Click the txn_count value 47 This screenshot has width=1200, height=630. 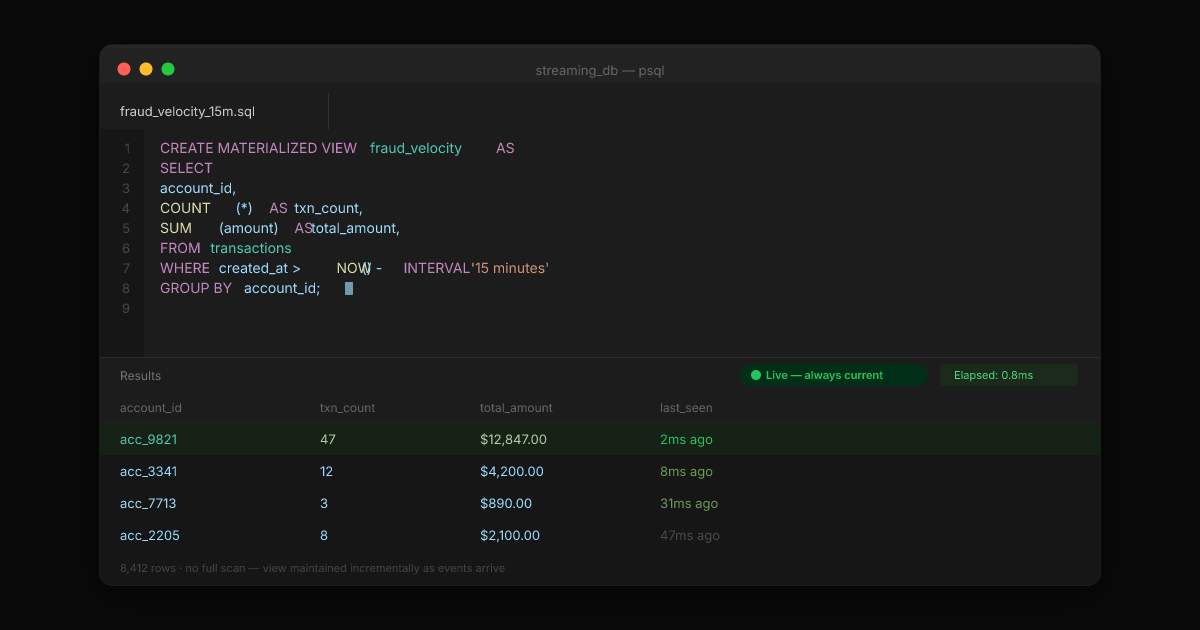328,439
